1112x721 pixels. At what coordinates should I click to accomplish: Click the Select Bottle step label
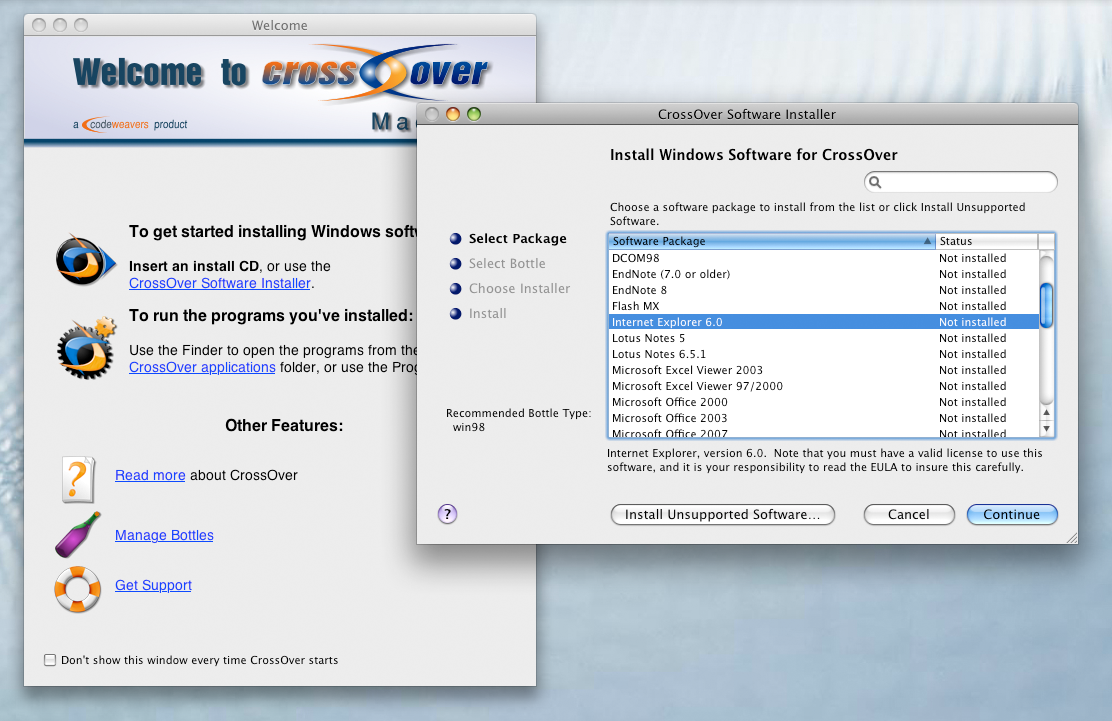coord(507,264)
